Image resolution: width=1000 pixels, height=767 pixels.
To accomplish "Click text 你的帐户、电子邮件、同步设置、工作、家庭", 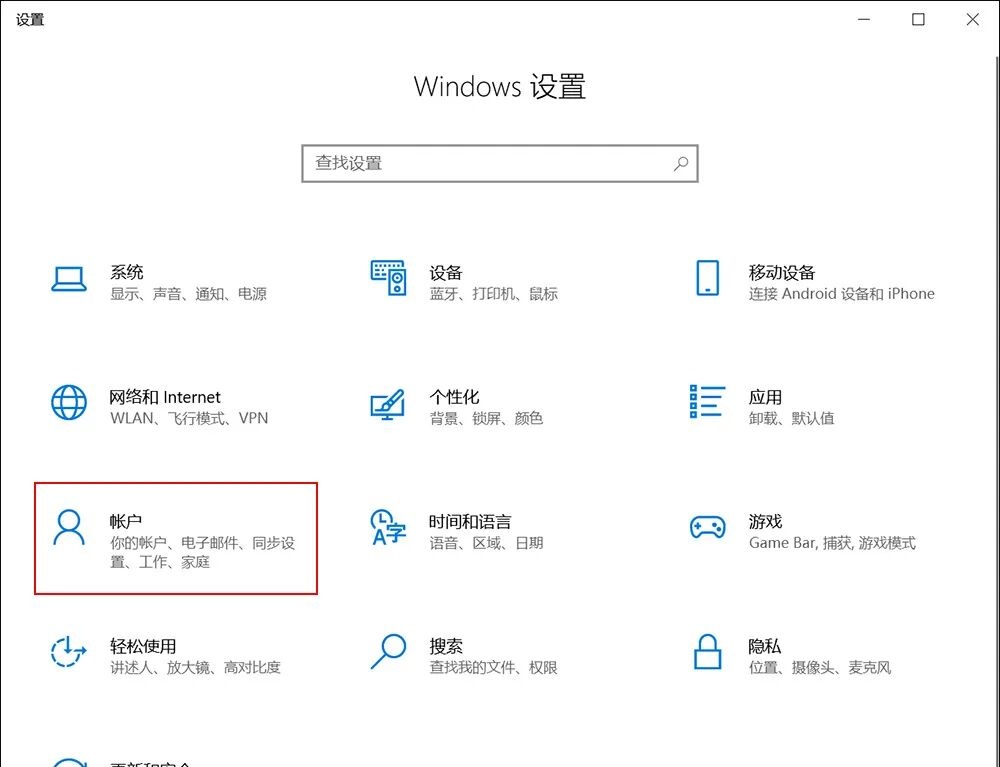I will pyautogui.click(x=203, y=552).
